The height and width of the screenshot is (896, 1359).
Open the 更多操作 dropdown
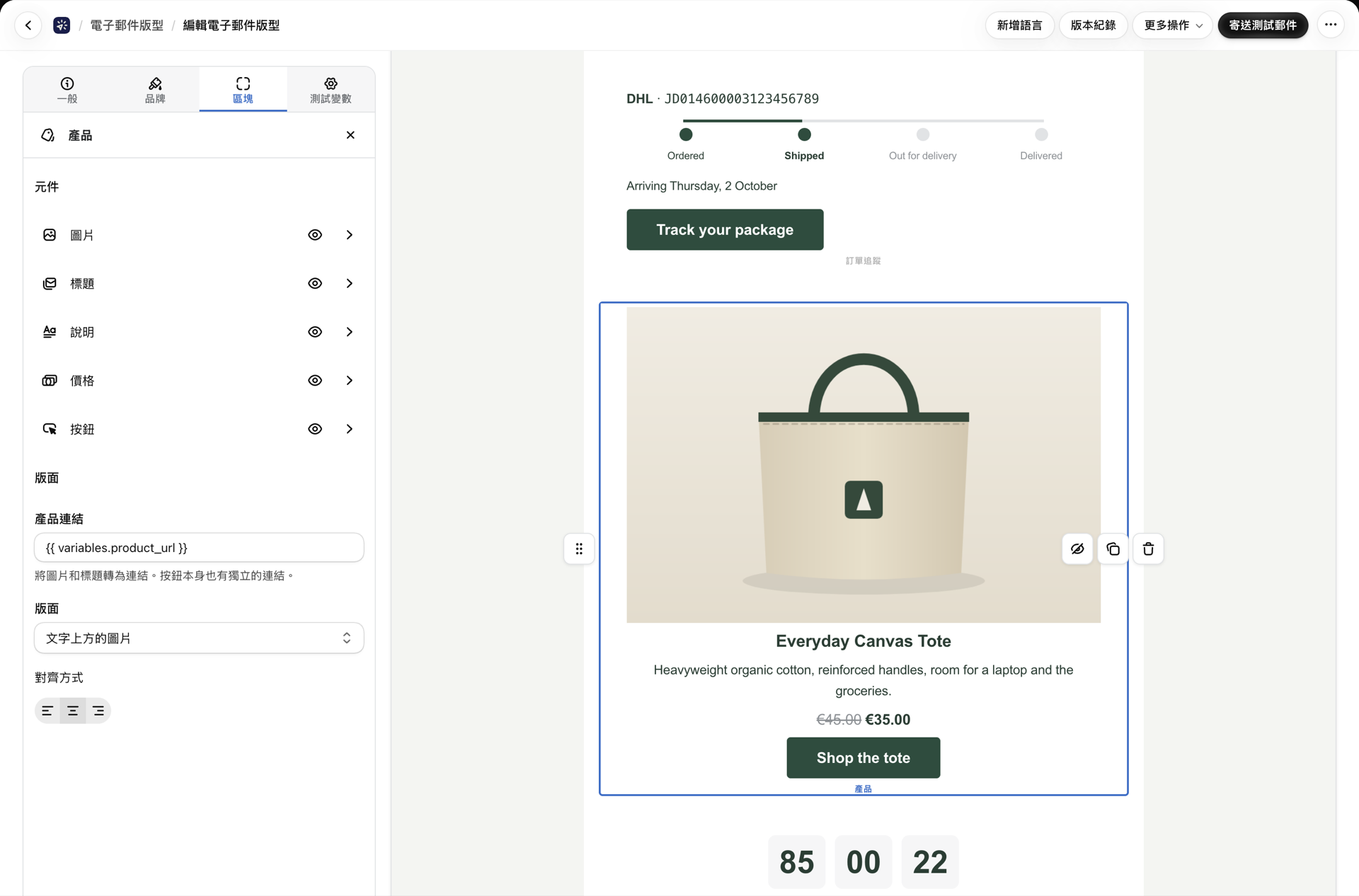1172,25
